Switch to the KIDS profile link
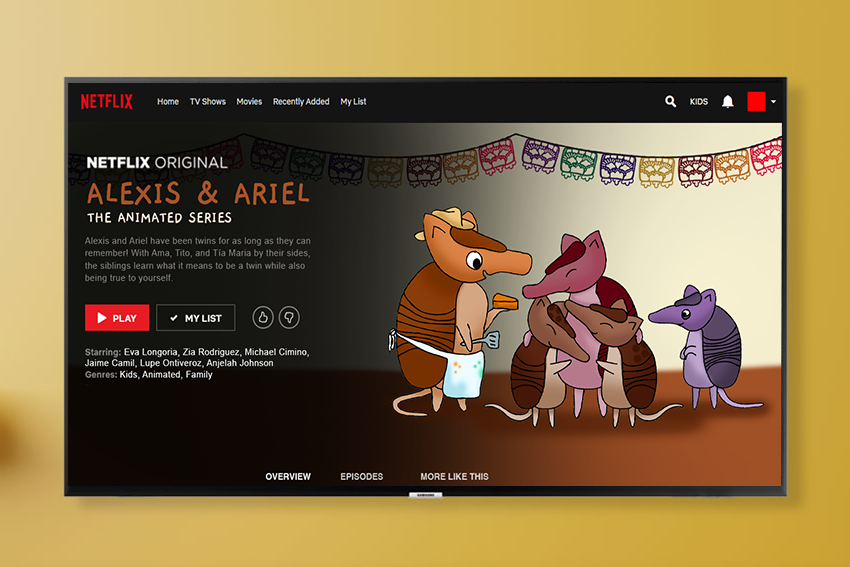The image size is (850, 567). [699, 101]
